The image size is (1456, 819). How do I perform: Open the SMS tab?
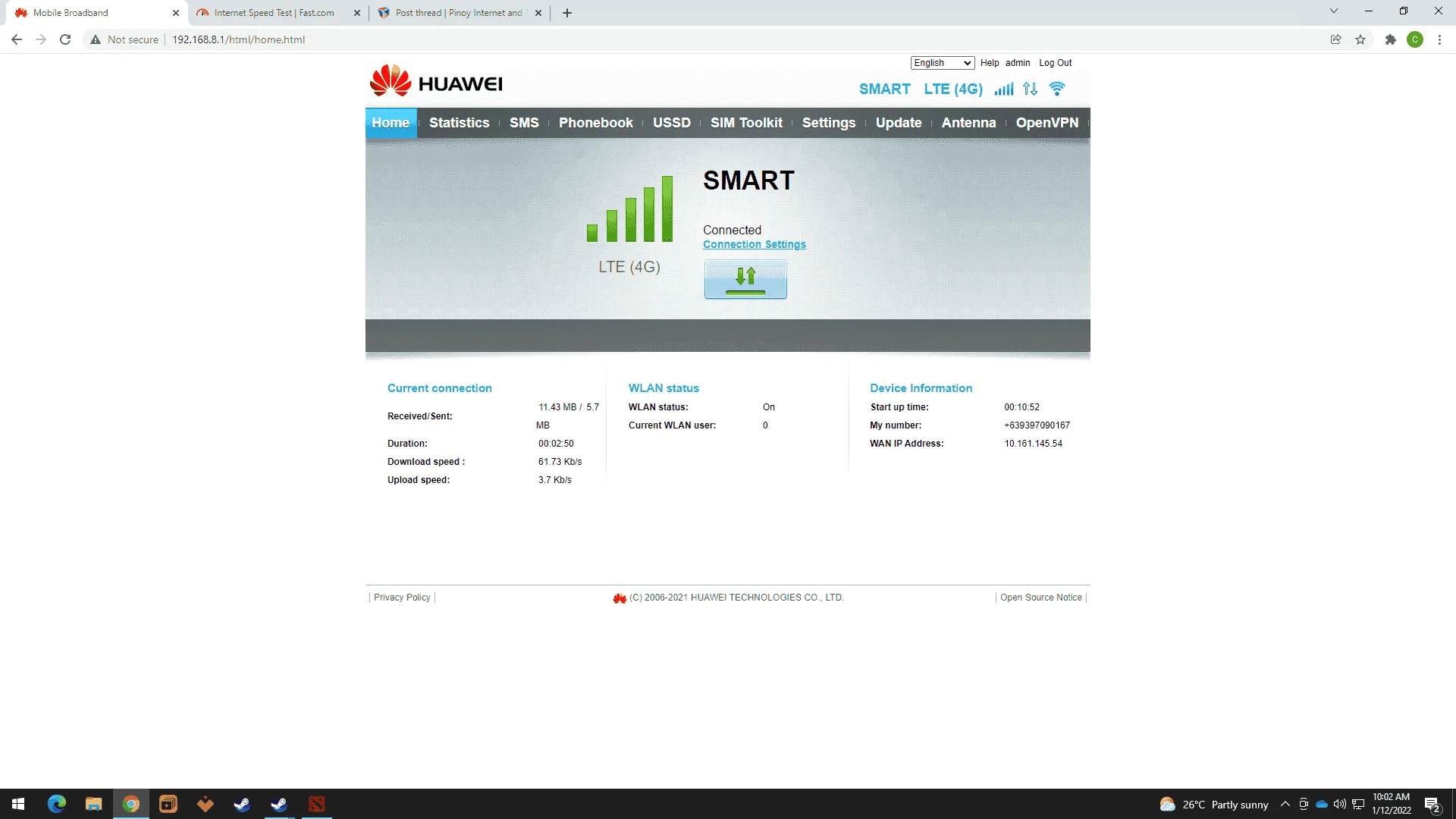point(524,123)
